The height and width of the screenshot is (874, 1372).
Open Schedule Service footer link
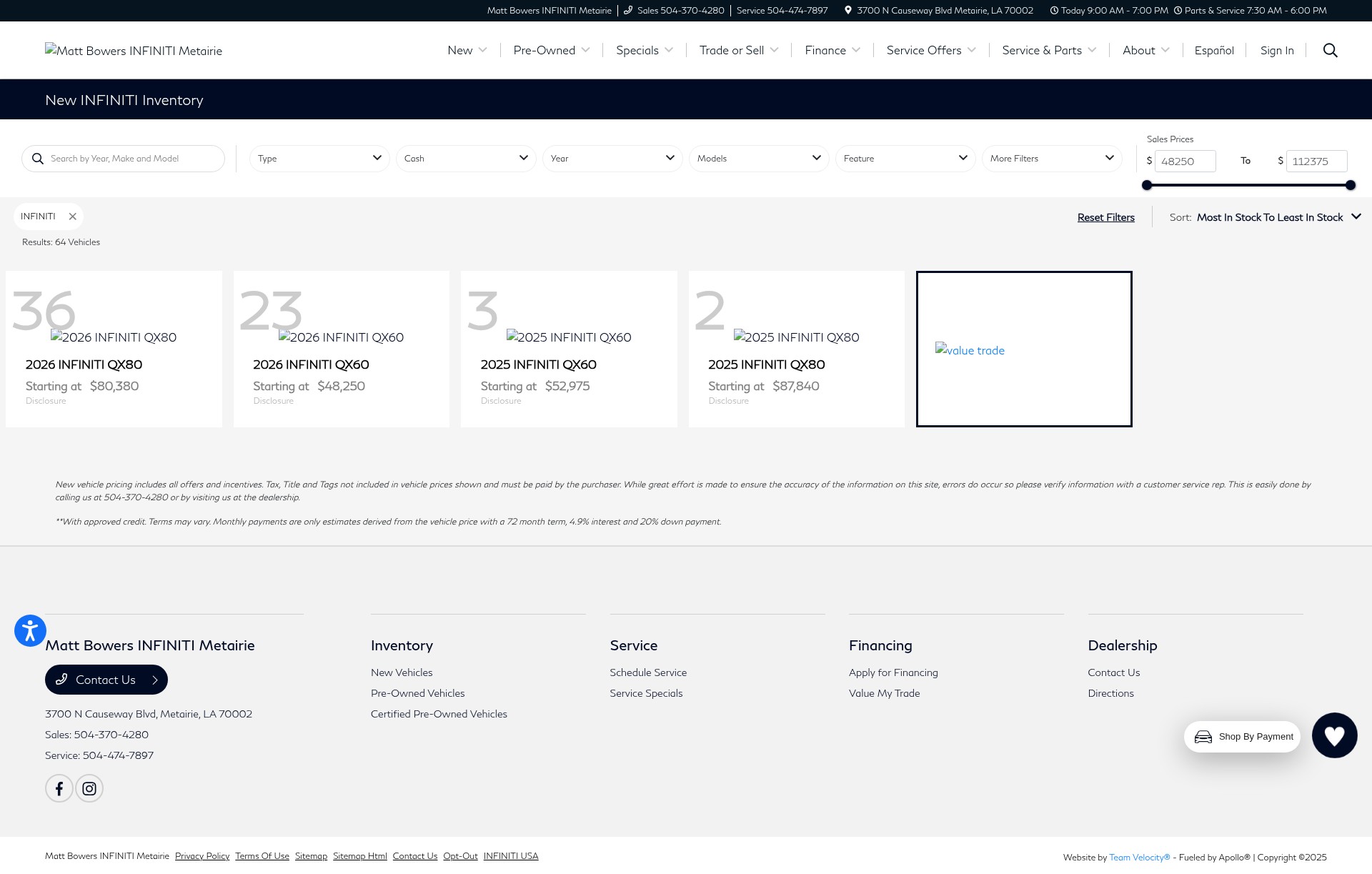648,672
